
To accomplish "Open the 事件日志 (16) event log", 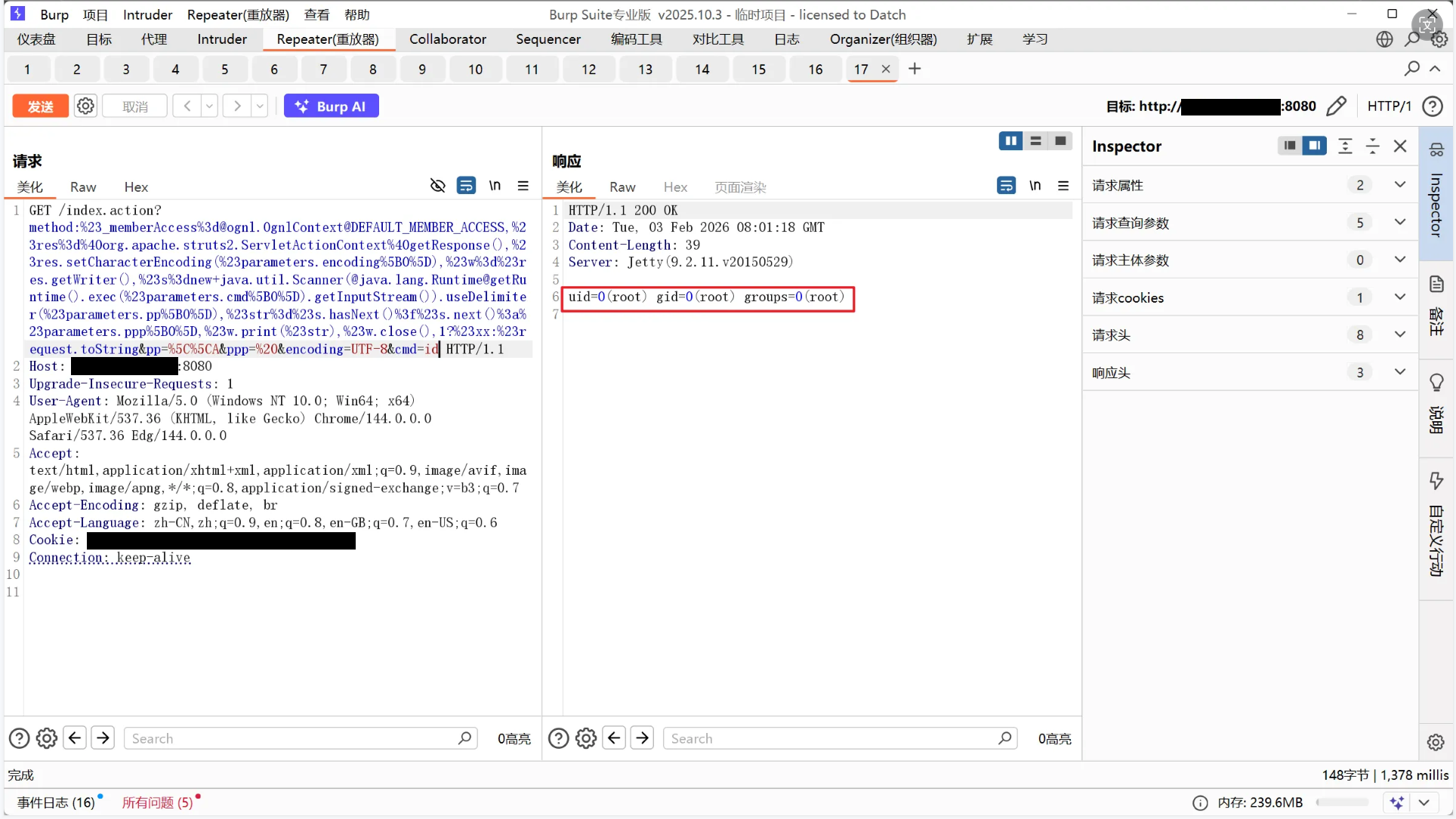I will [57, 802].
